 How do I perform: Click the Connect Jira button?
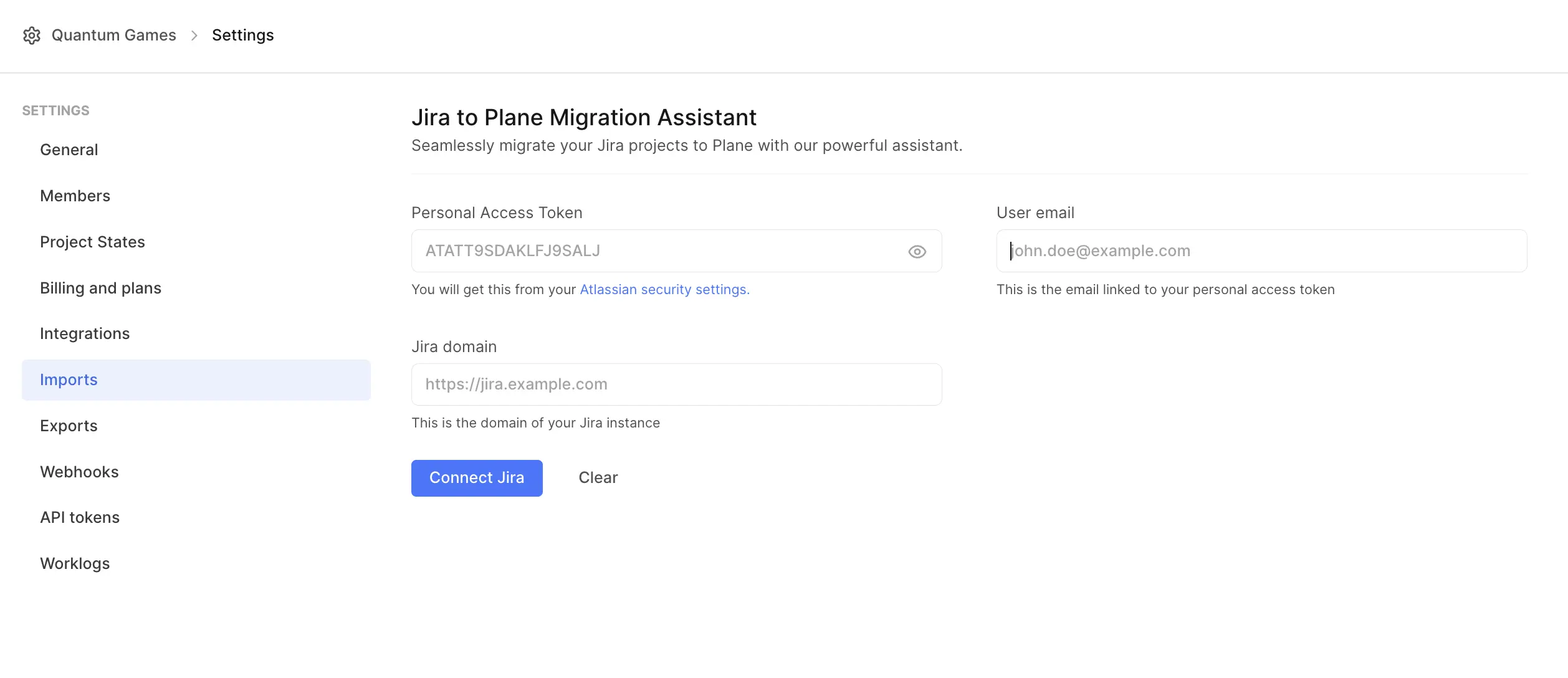(476, 477)
